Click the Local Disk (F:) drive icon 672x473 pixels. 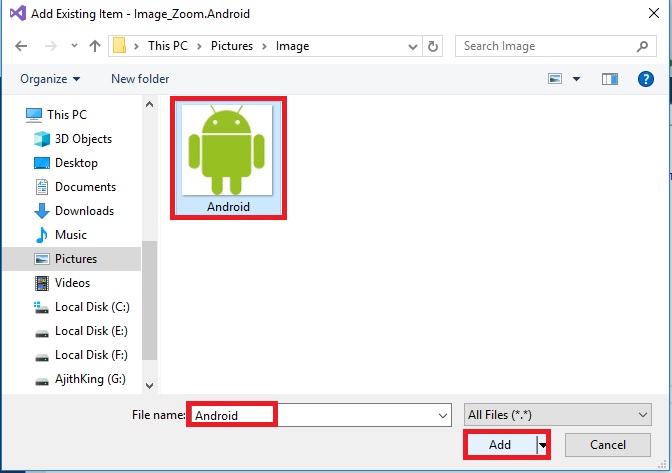(x=42, y=357)
